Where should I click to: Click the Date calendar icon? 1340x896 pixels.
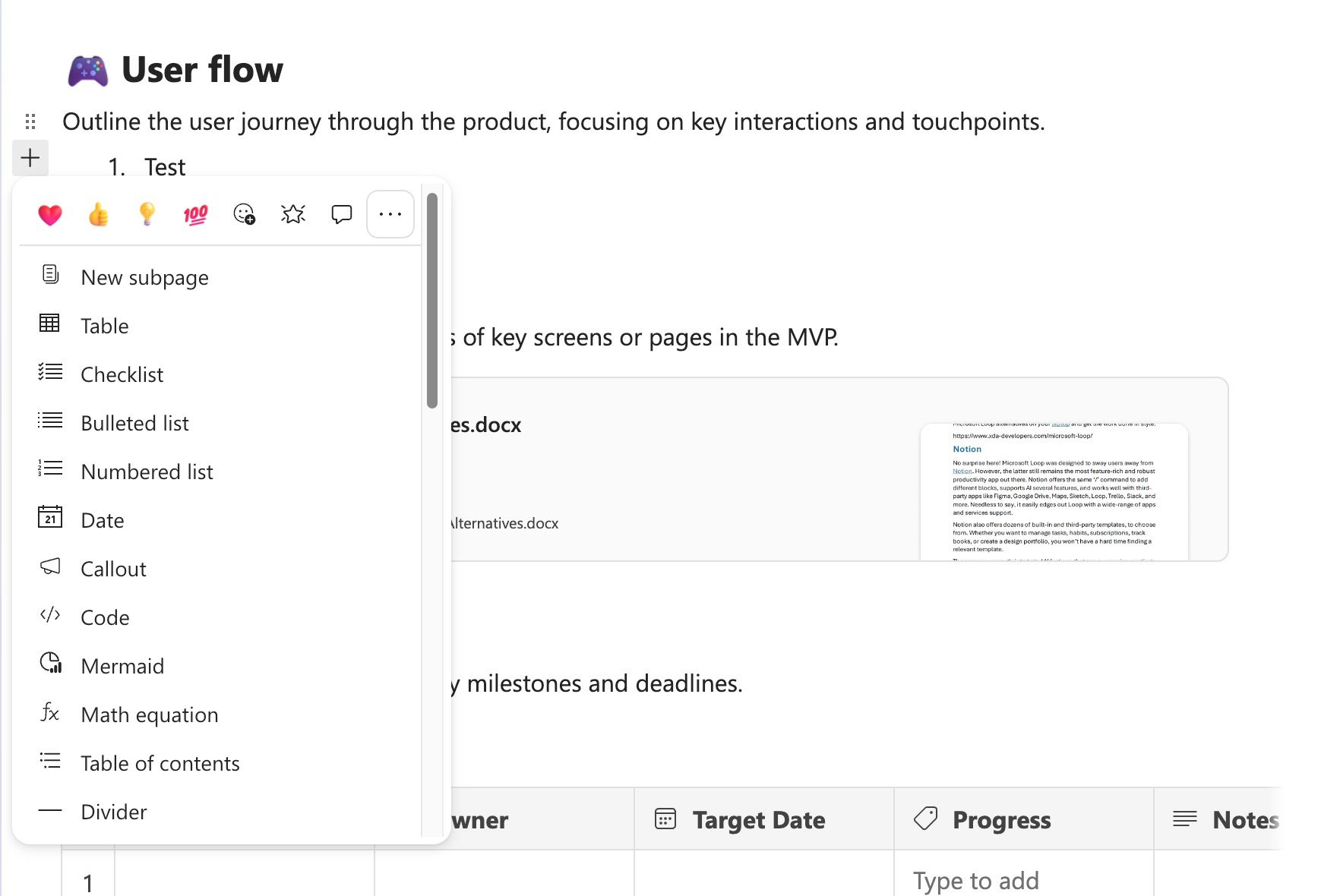[x=50, y=517]
